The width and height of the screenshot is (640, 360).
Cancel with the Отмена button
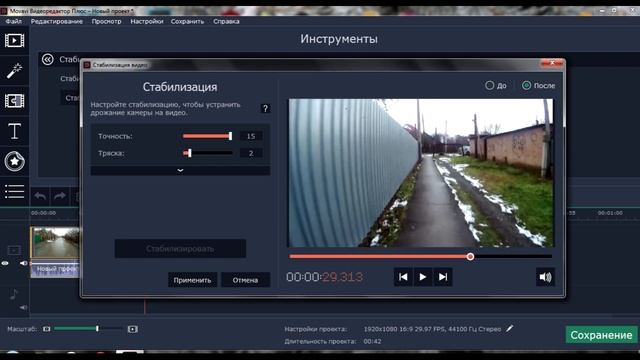tap(245, 280)
